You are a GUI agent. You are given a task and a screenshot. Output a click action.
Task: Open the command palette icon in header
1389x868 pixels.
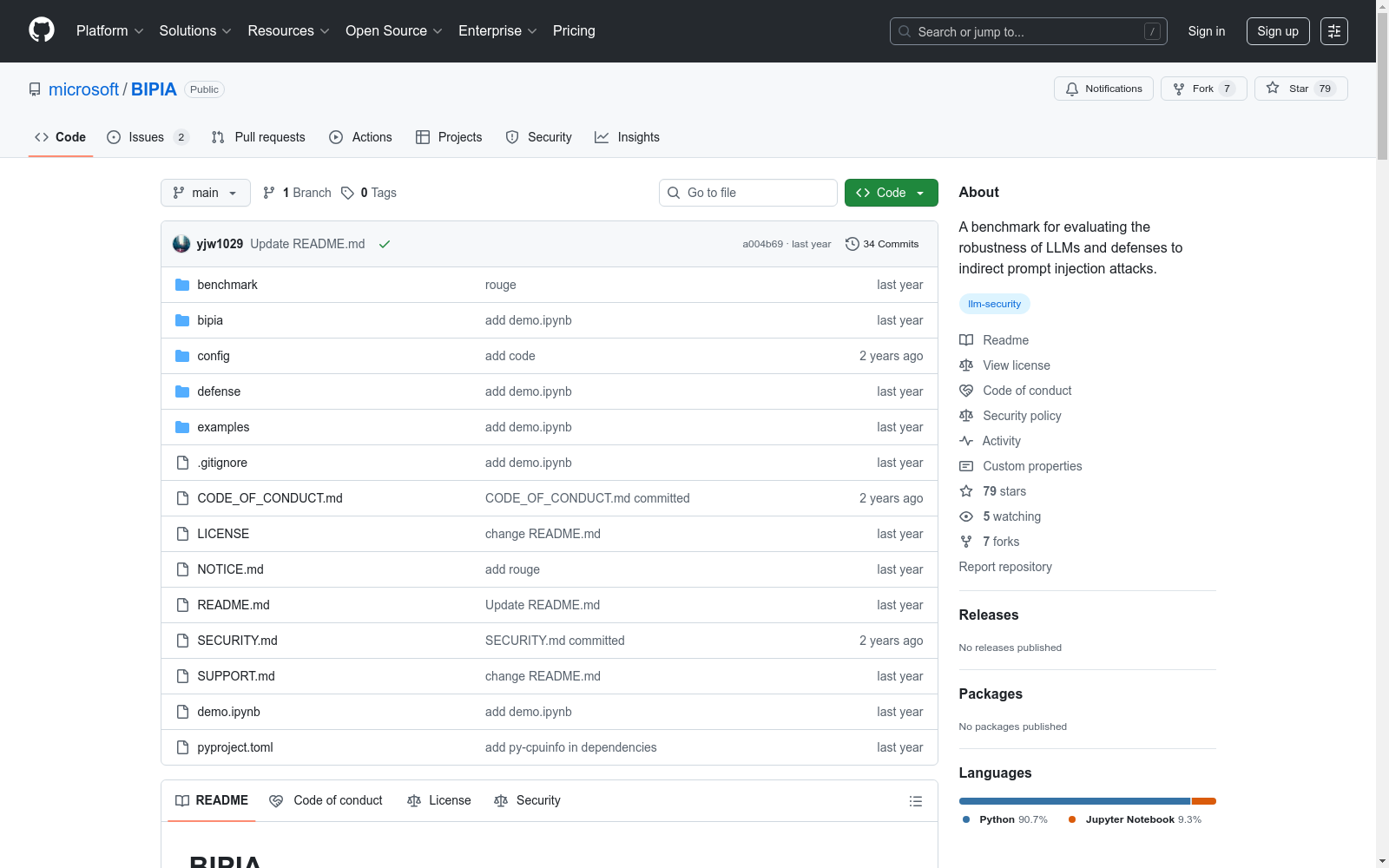[x=1334, y=31]
